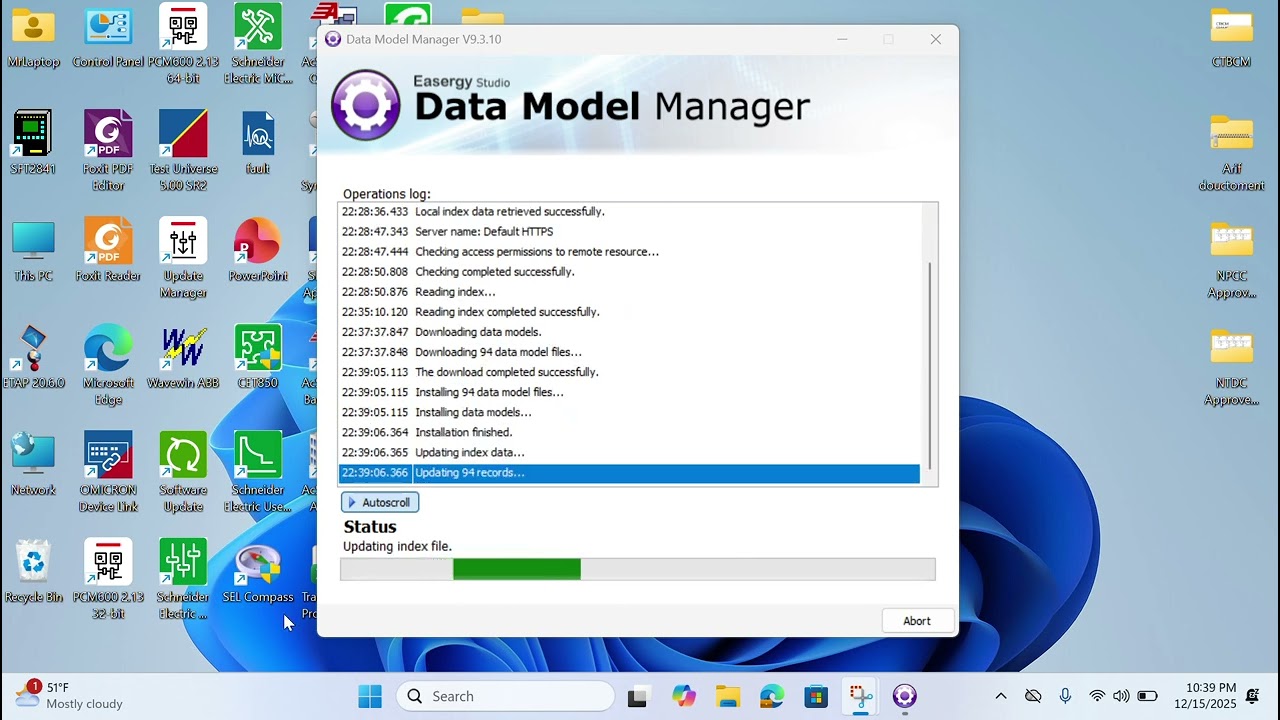
Task: Open ETAP 20.6.0 shortcut
Action: coord(33,359)
